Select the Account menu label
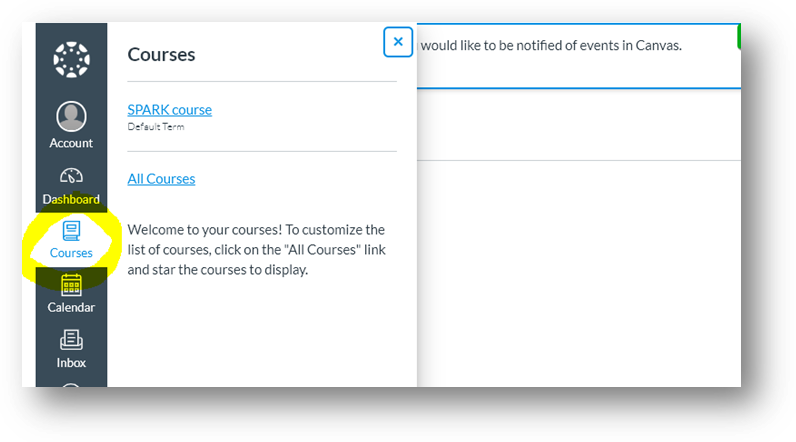This screenshot has height=442, width=796. [71, 143]
